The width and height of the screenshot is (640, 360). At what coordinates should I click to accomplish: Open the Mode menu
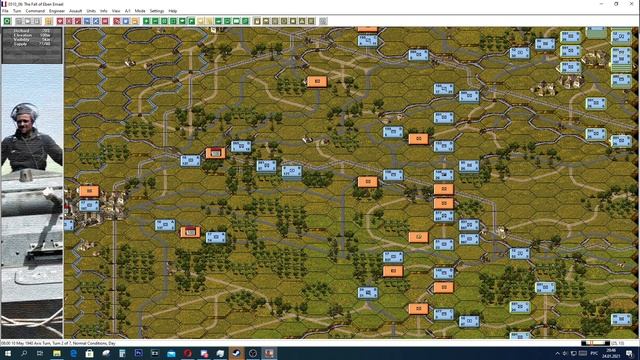click(x=140, y=11)
